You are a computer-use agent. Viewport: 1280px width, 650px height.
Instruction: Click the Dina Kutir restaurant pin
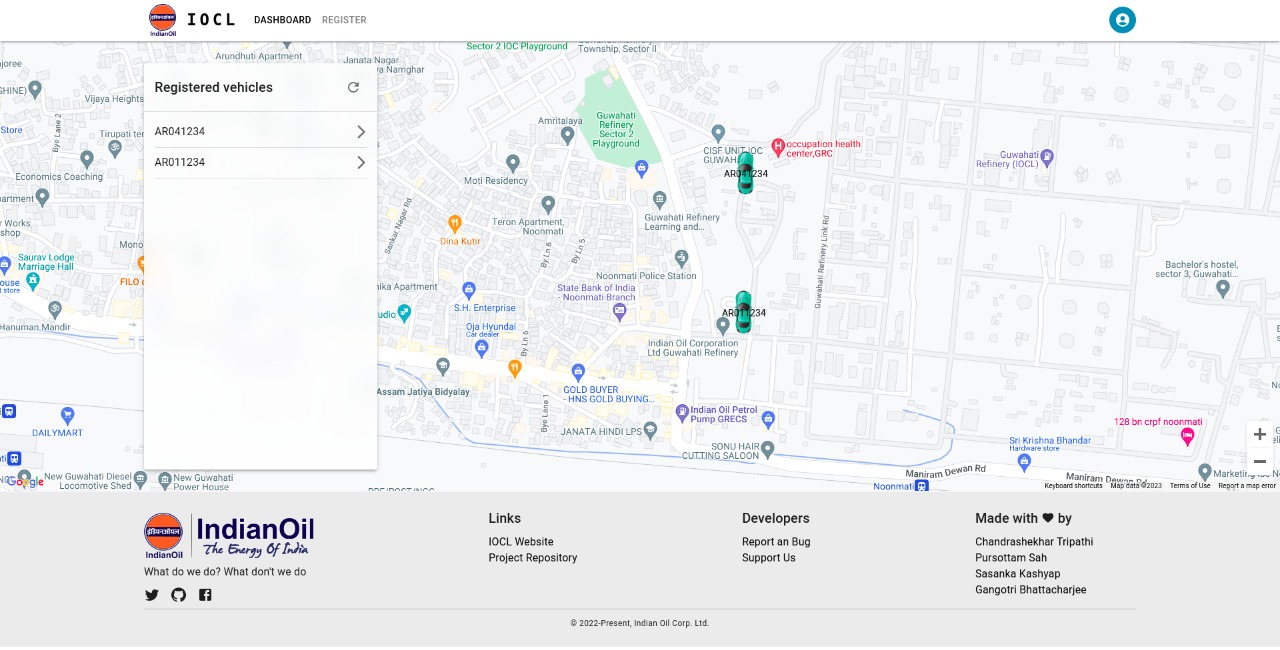click(x=454, y=223)
